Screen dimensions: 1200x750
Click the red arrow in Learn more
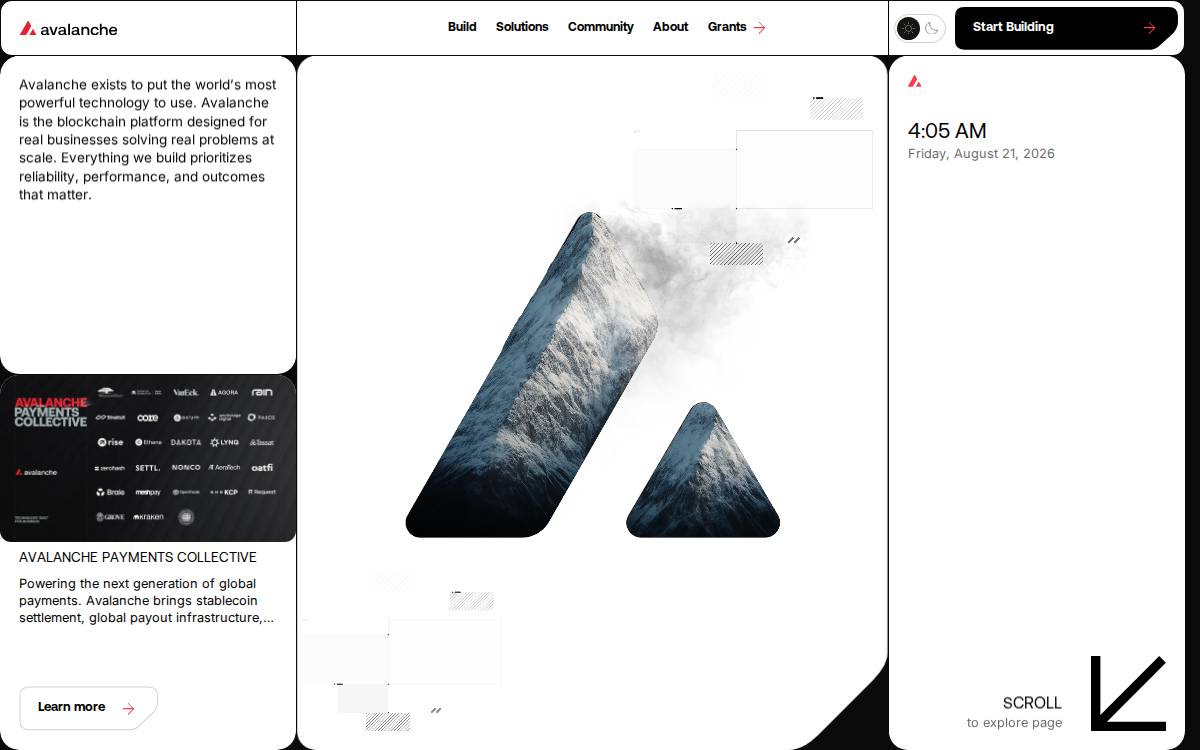click(128, 709)
